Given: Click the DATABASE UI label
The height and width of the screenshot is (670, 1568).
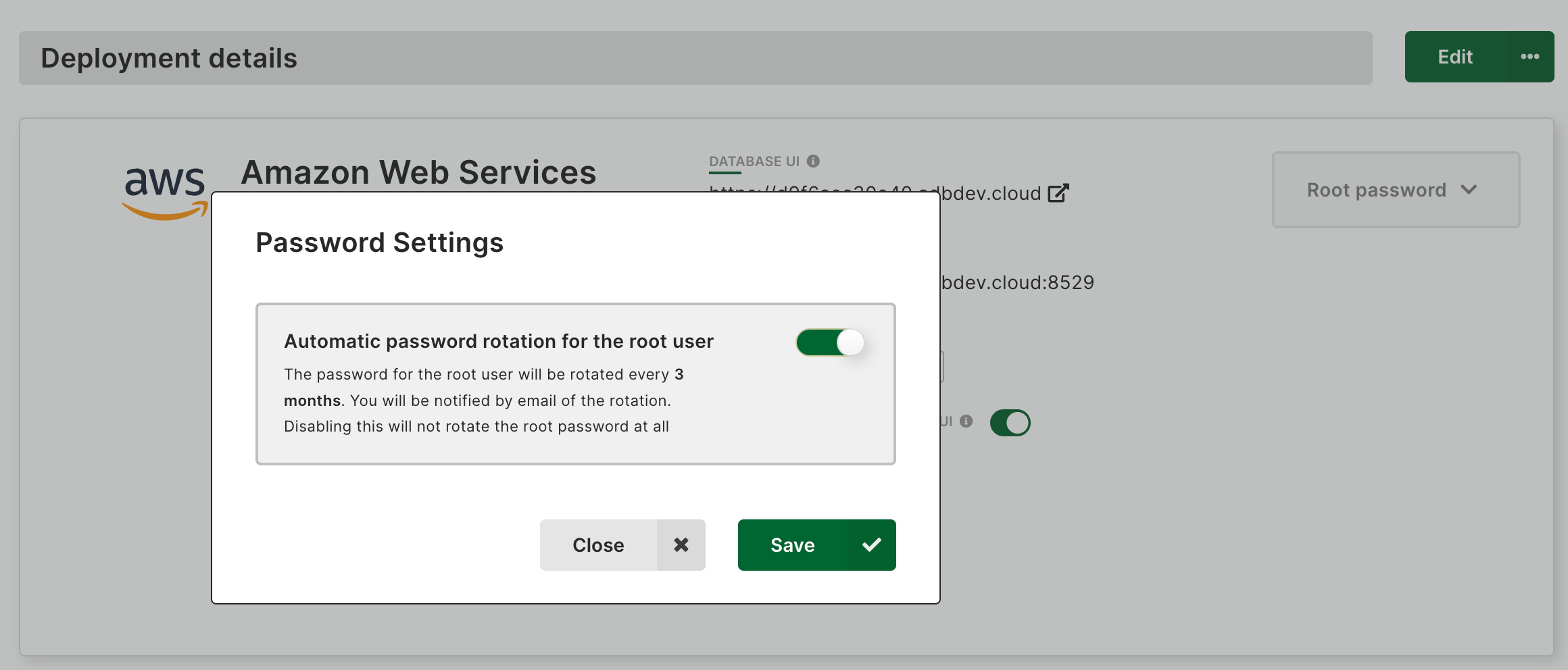Looking at the screenshot, I should coord(754,161).
